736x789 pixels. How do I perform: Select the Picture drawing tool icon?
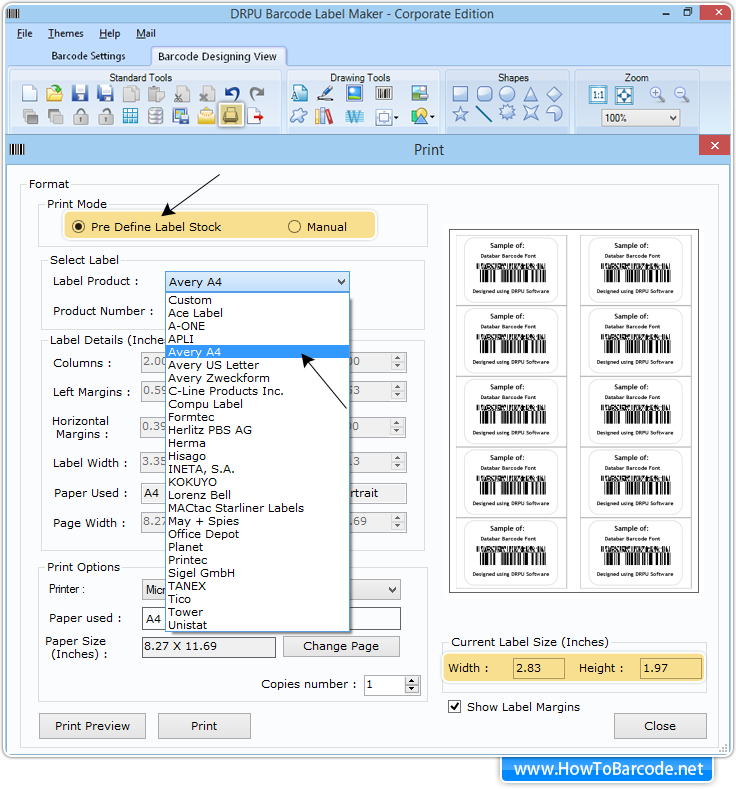click(354, 94)
